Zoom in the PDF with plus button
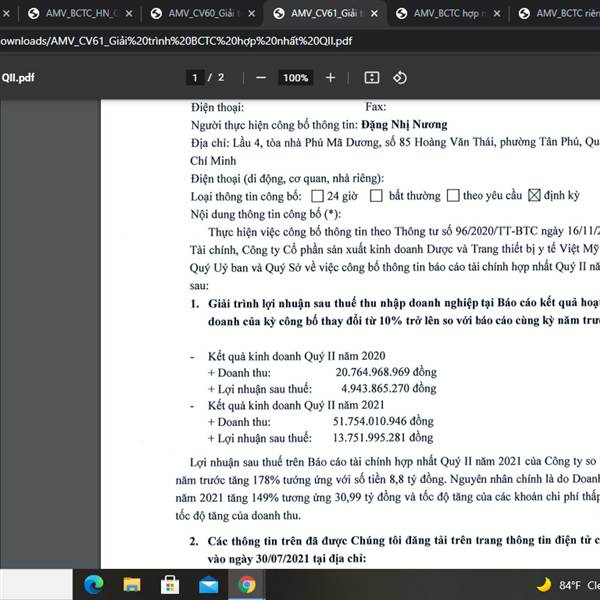The height and width of the screenshot is (600, 600). pyautogui.click(x=330, y=78)
